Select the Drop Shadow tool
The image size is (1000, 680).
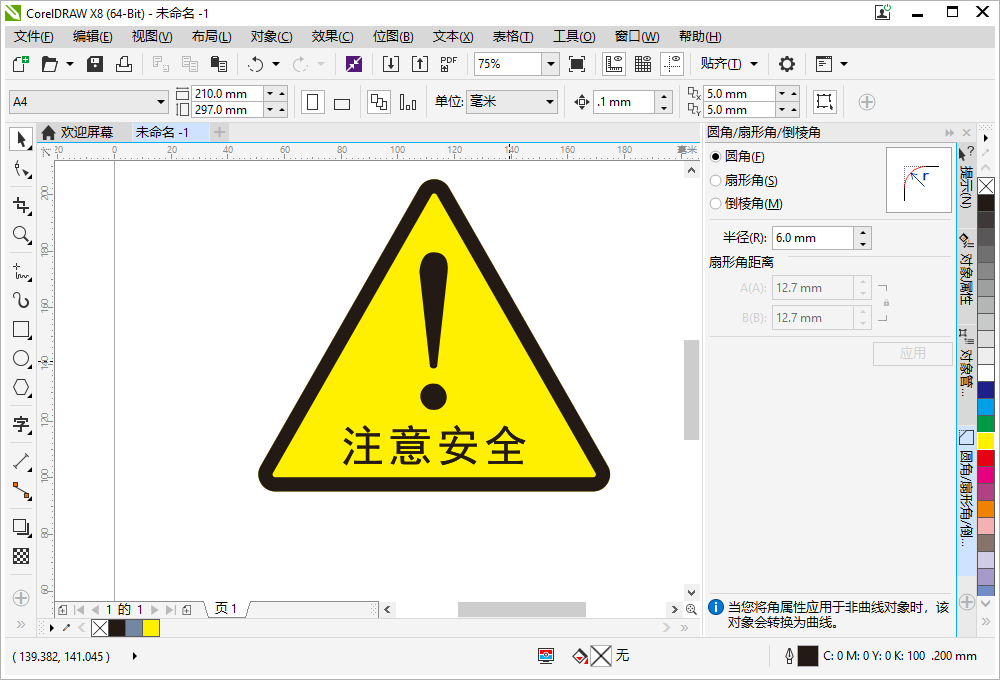click(21, 528)
